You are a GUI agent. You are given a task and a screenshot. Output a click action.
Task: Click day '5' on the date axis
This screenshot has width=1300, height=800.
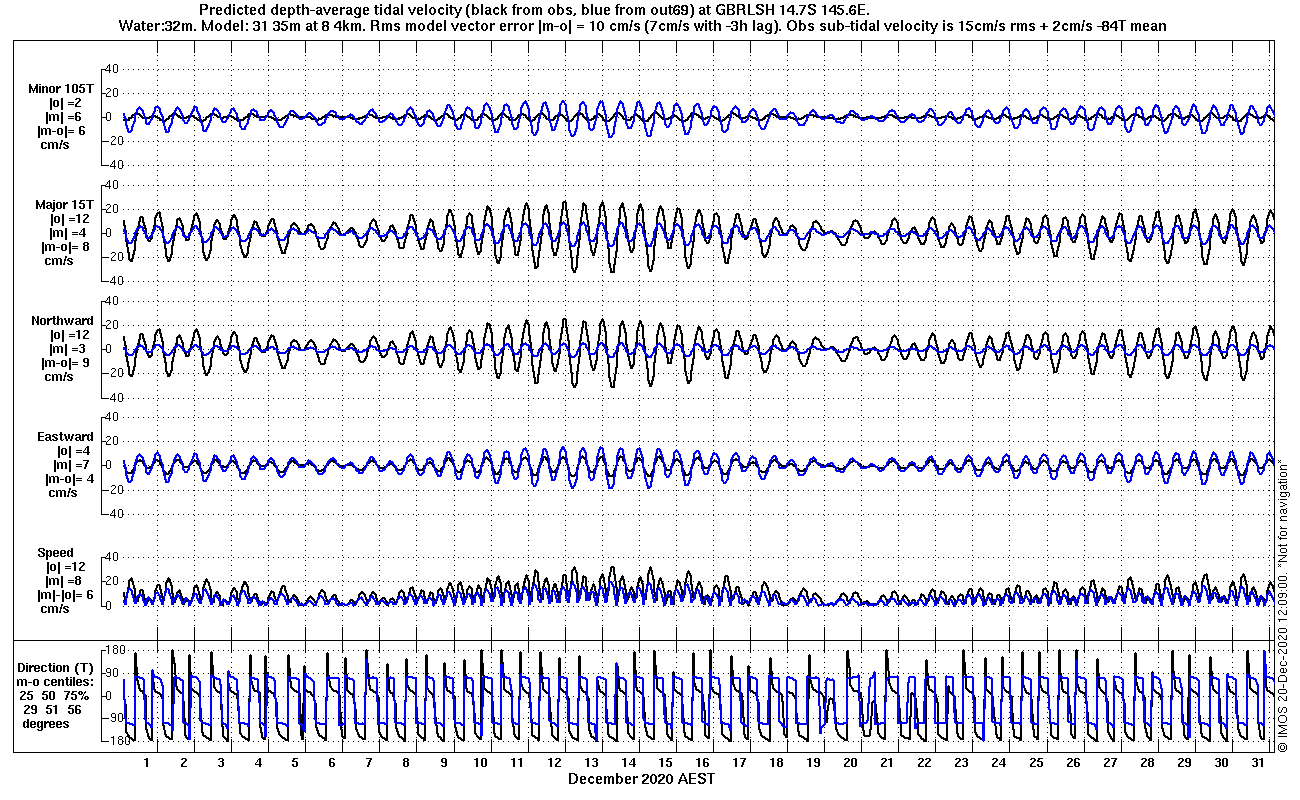295,763
